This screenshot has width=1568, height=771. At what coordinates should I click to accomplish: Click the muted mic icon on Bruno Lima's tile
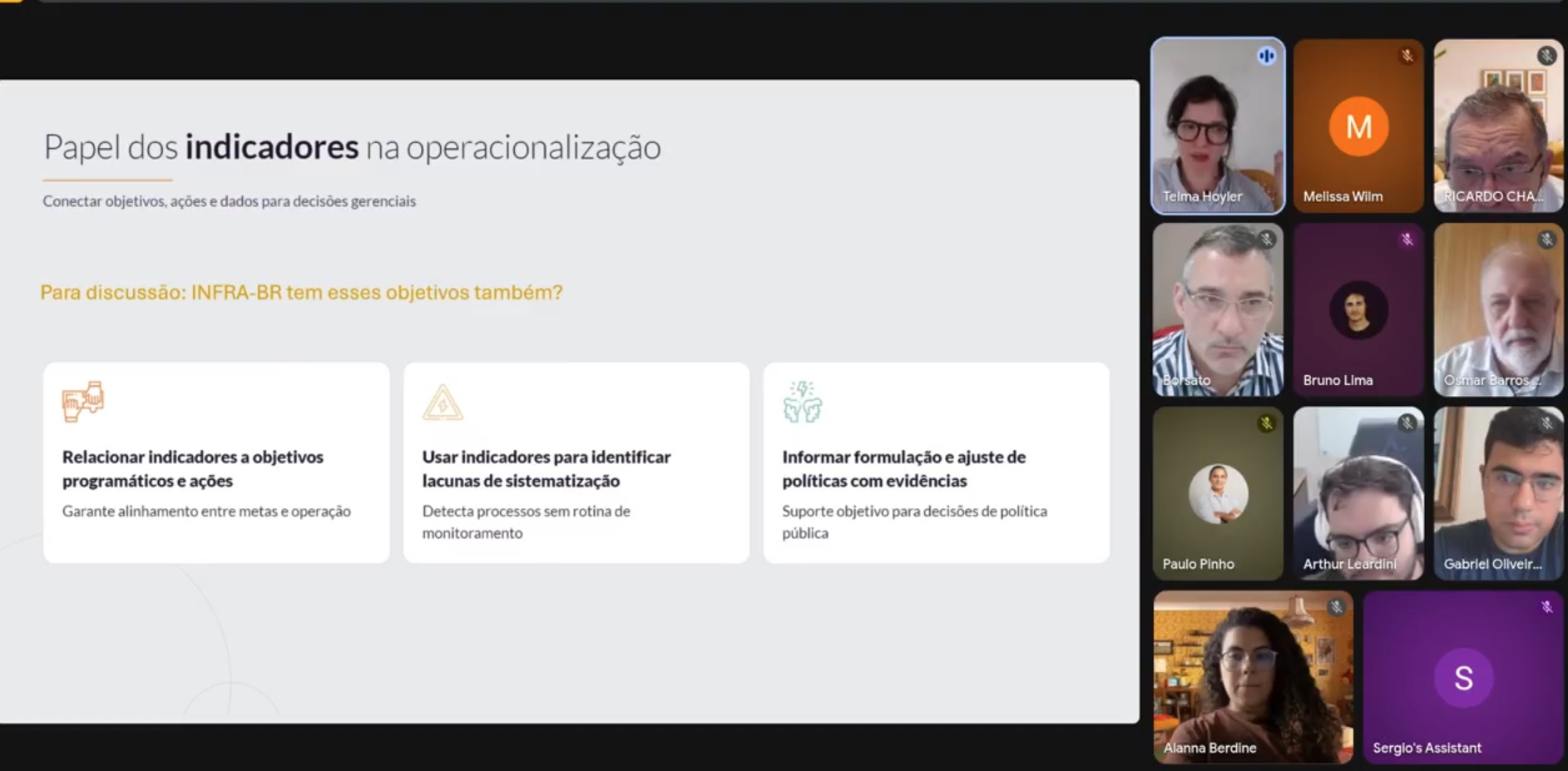(1407, 239)
